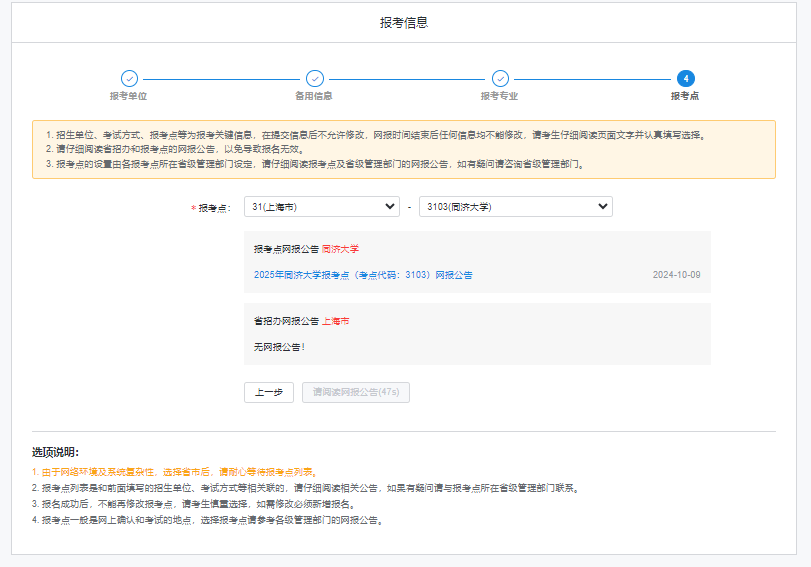Click the red 上海市 text

point(336,321)
